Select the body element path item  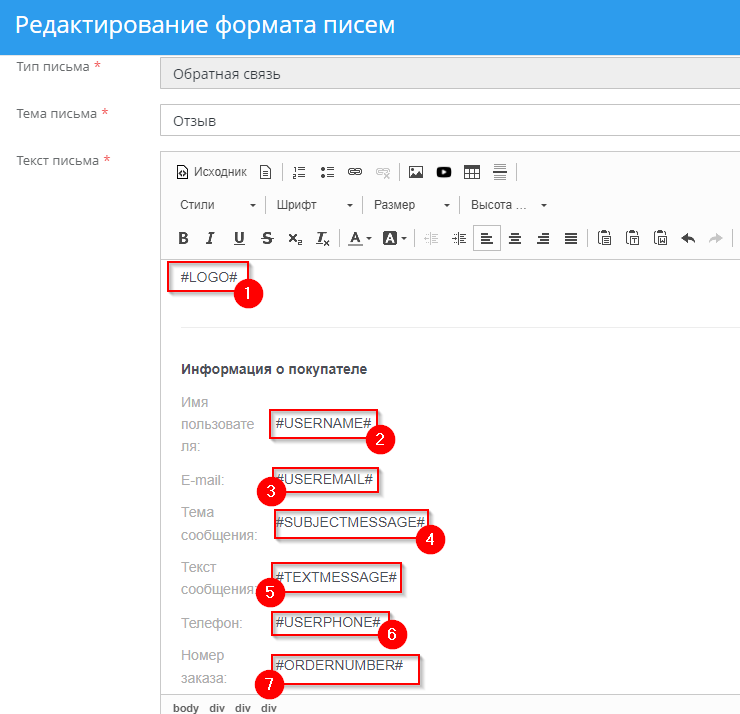click(185, 707)
